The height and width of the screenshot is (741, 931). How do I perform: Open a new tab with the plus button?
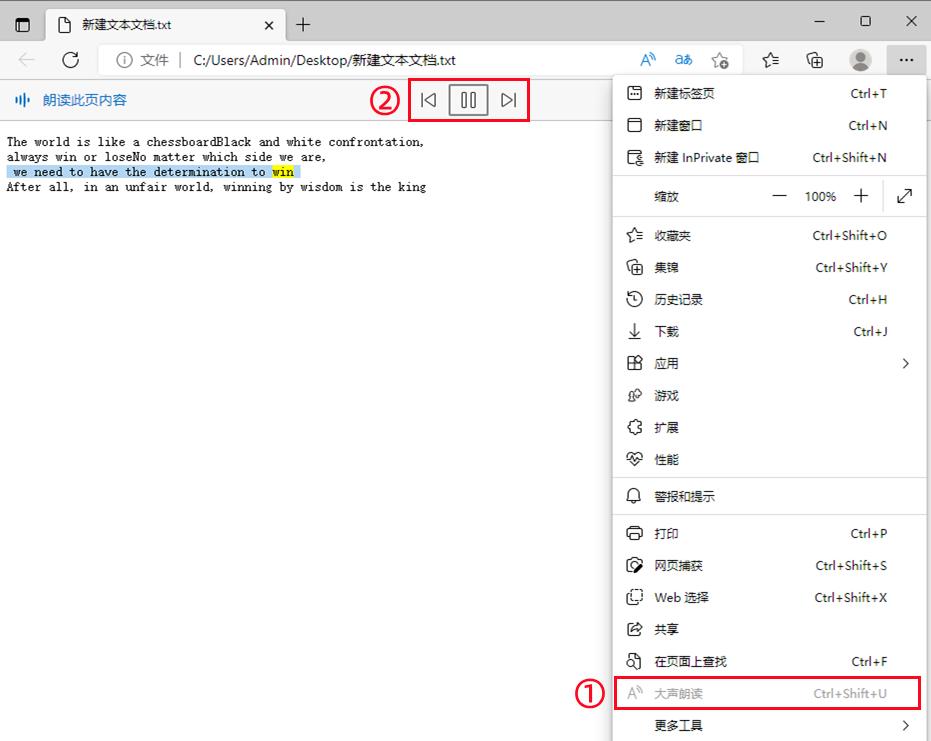[x=303, y=24]
